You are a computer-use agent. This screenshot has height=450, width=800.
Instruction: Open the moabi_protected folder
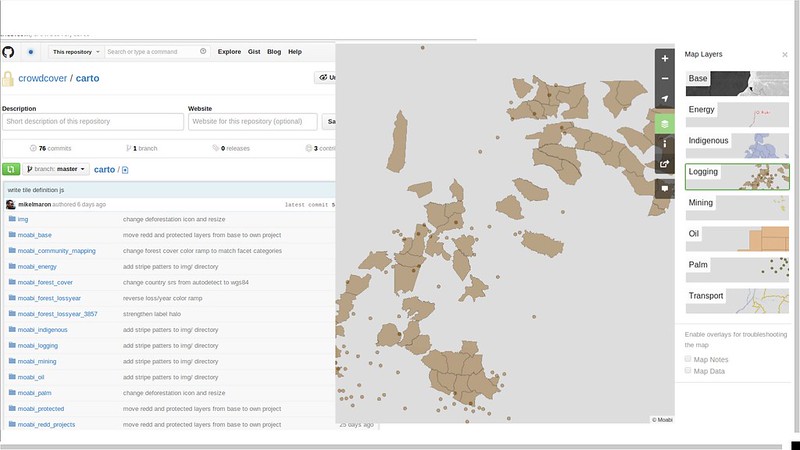41,409
